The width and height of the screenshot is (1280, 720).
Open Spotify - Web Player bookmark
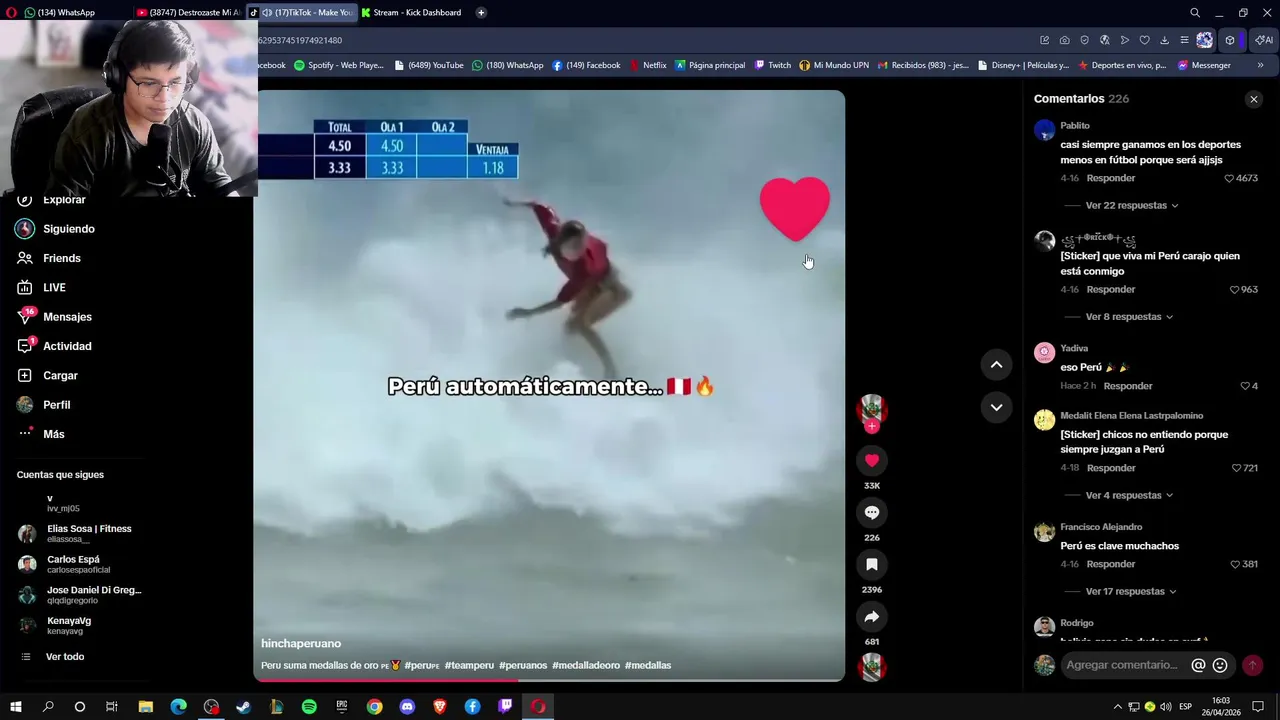pos(339,65)
